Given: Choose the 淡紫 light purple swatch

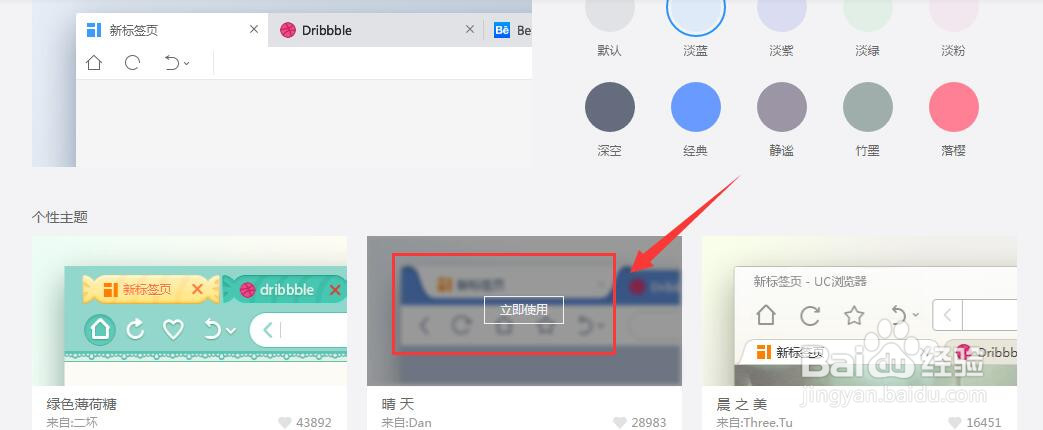Looking at the screenshot, I should [x=782, y=12].
